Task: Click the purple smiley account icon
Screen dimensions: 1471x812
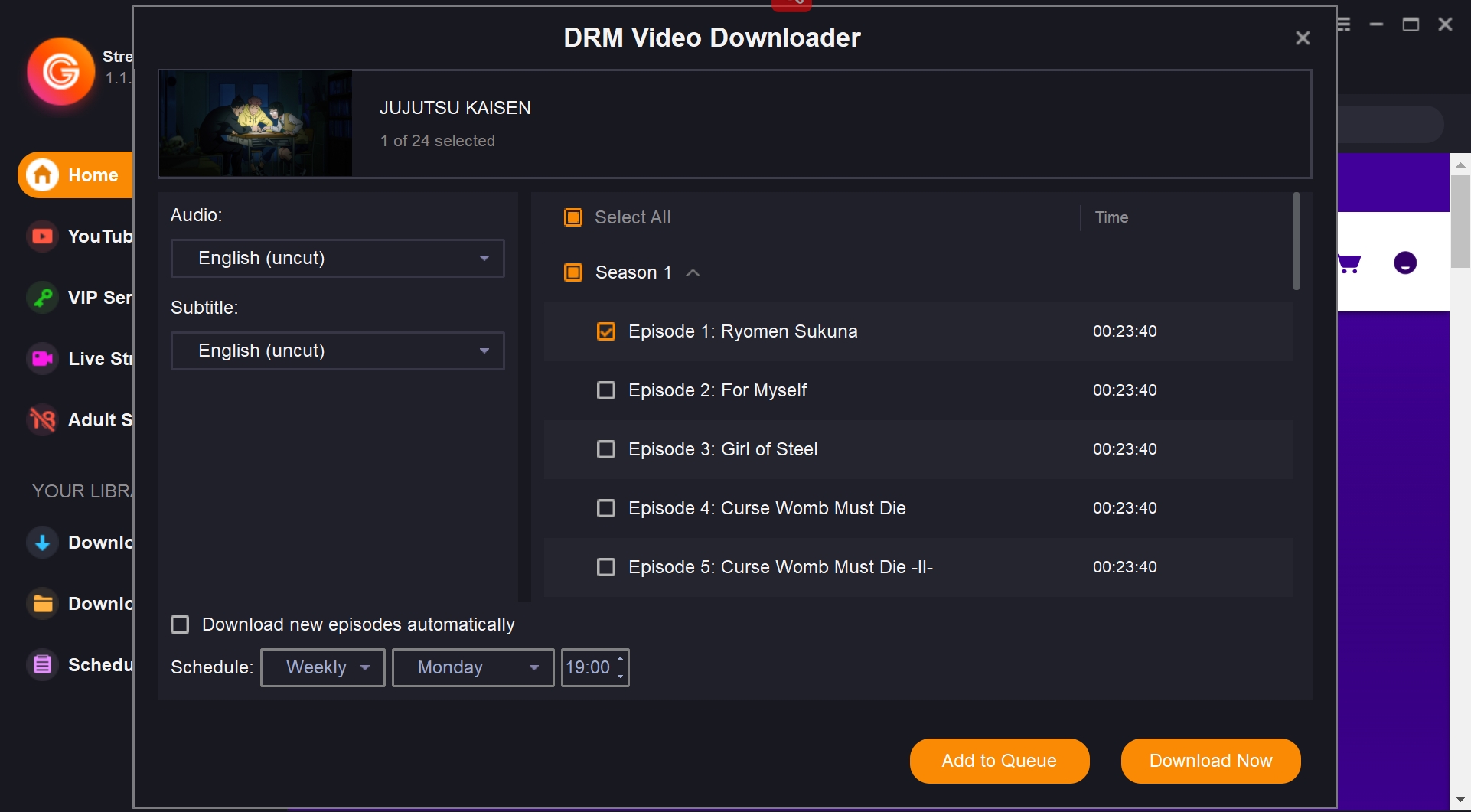Action: (1405, 263)
